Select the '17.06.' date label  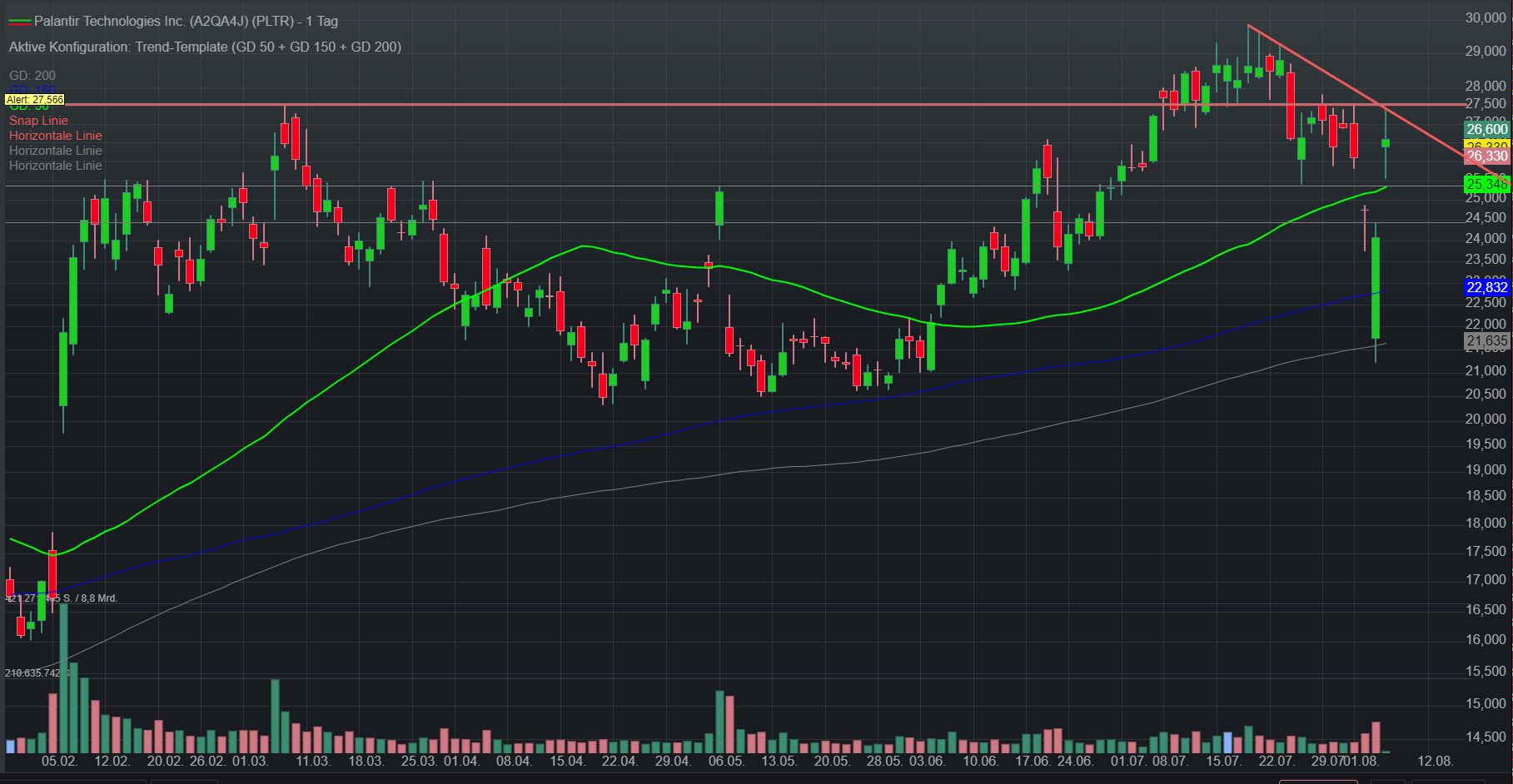pos(1033,761)
